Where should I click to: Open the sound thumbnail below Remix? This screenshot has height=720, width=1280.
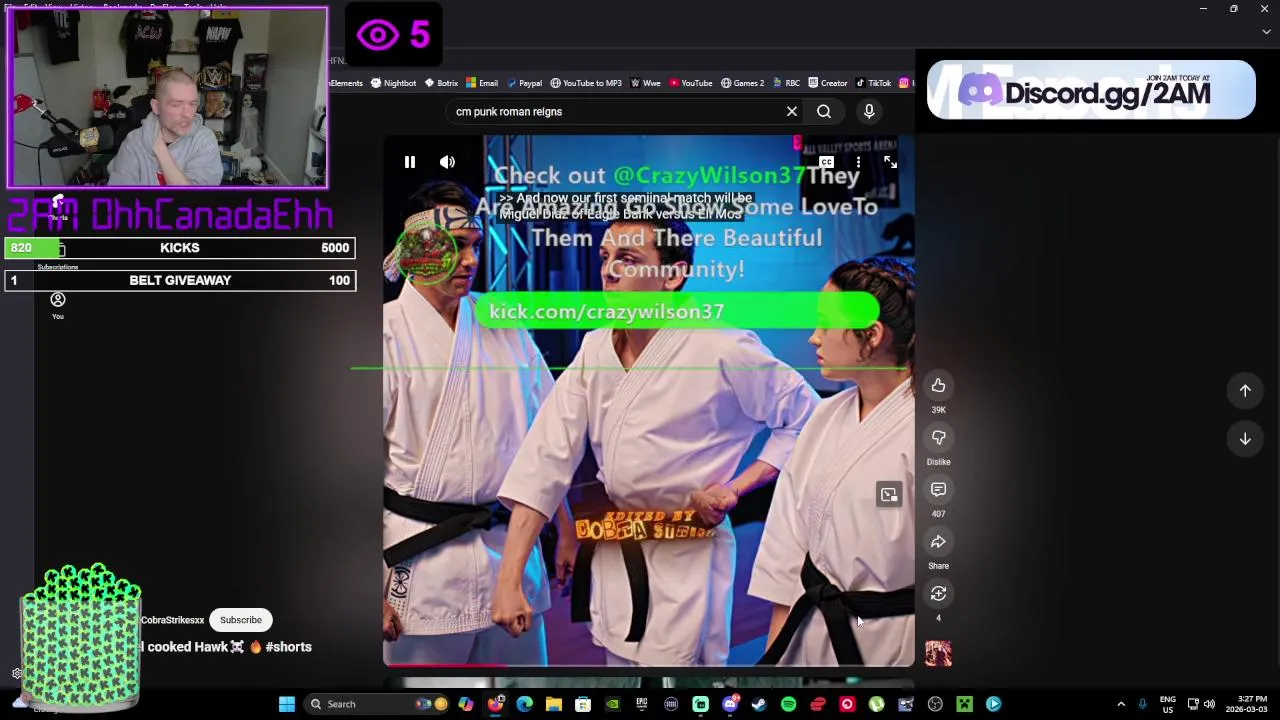pos(938,654)
